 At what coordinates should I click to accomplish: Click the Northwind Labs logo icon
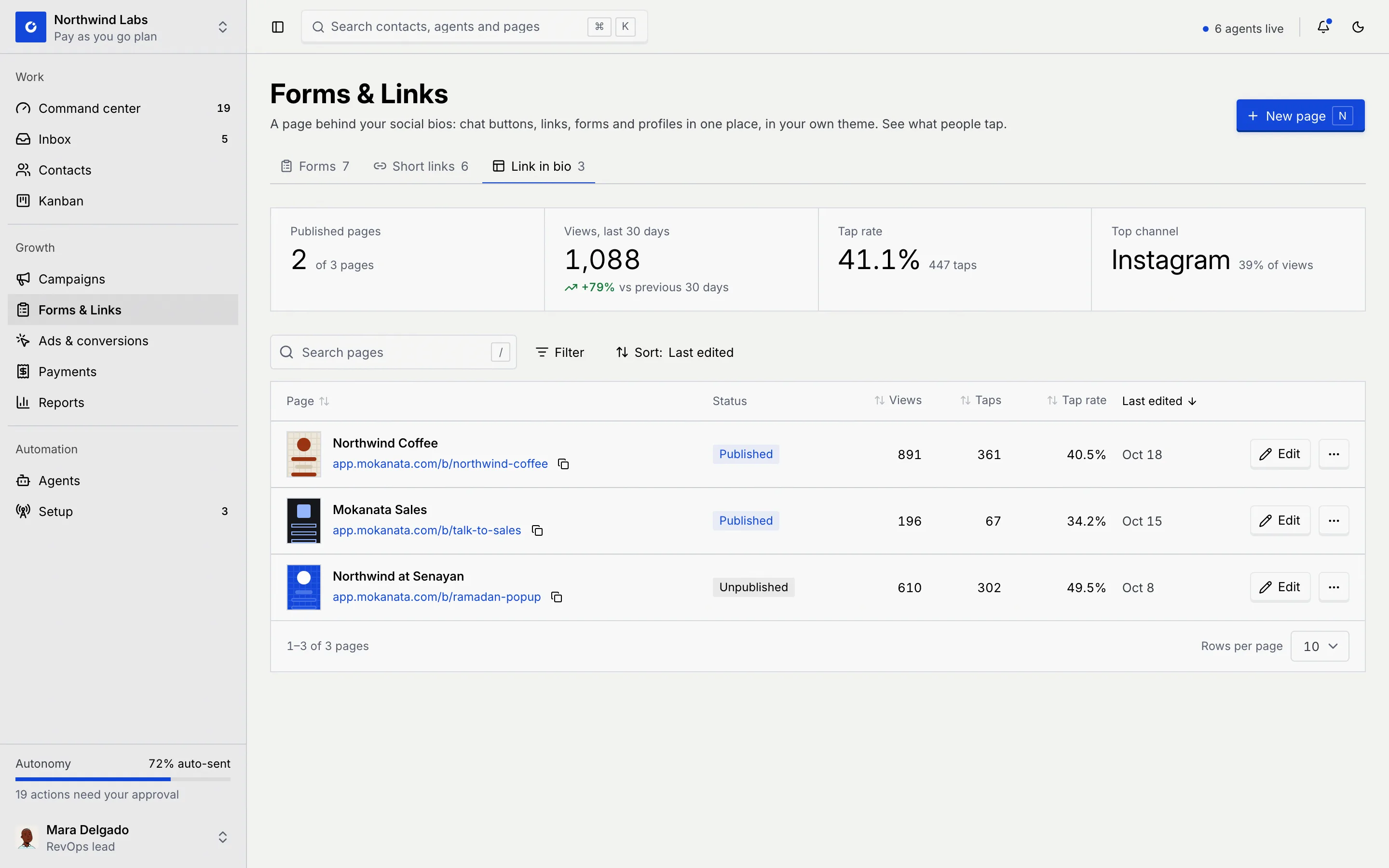[31, 27]
